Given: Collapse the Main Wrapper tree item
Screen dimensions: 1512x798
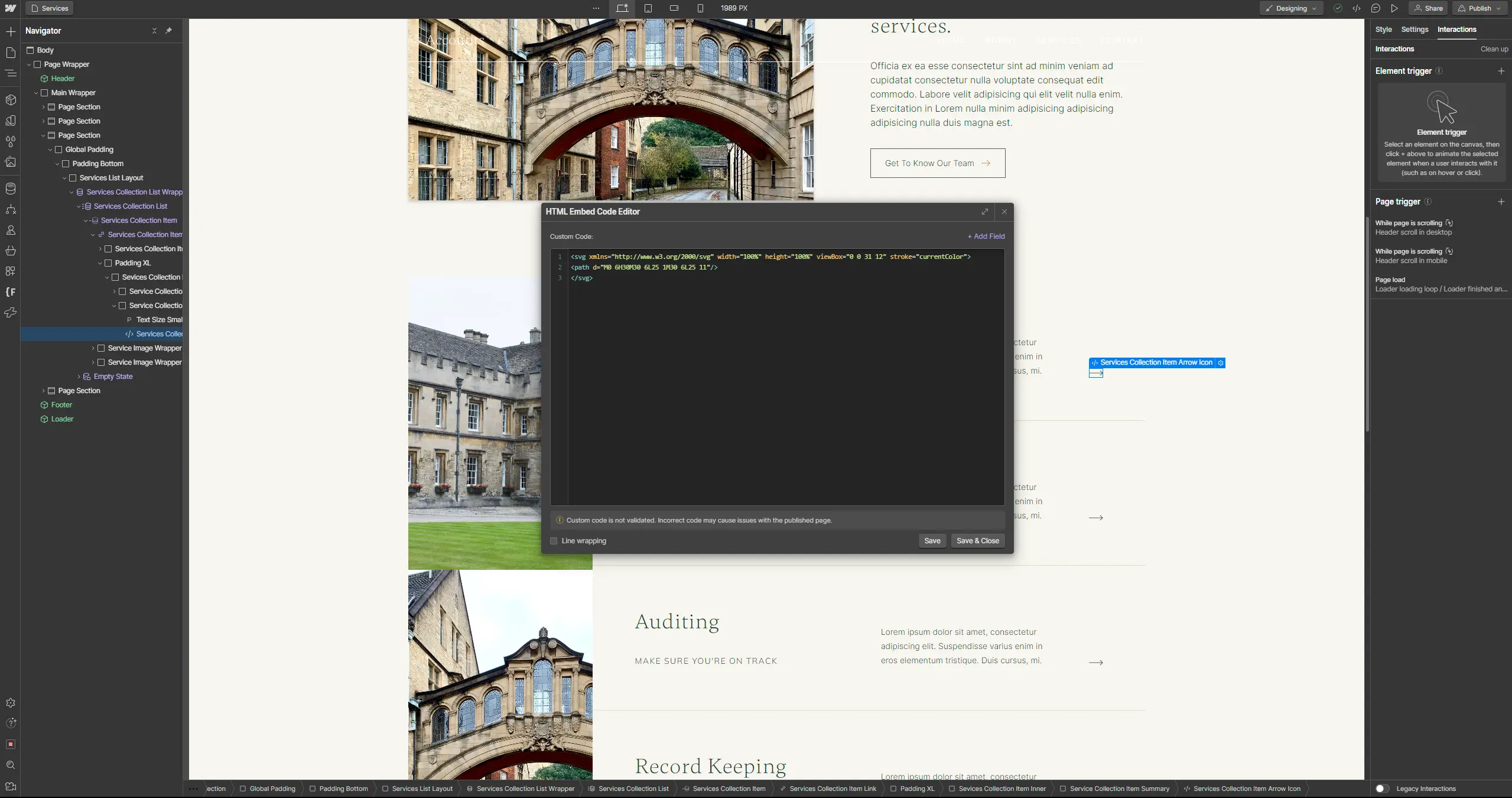Looking at the screenshot, I should 36,93.
